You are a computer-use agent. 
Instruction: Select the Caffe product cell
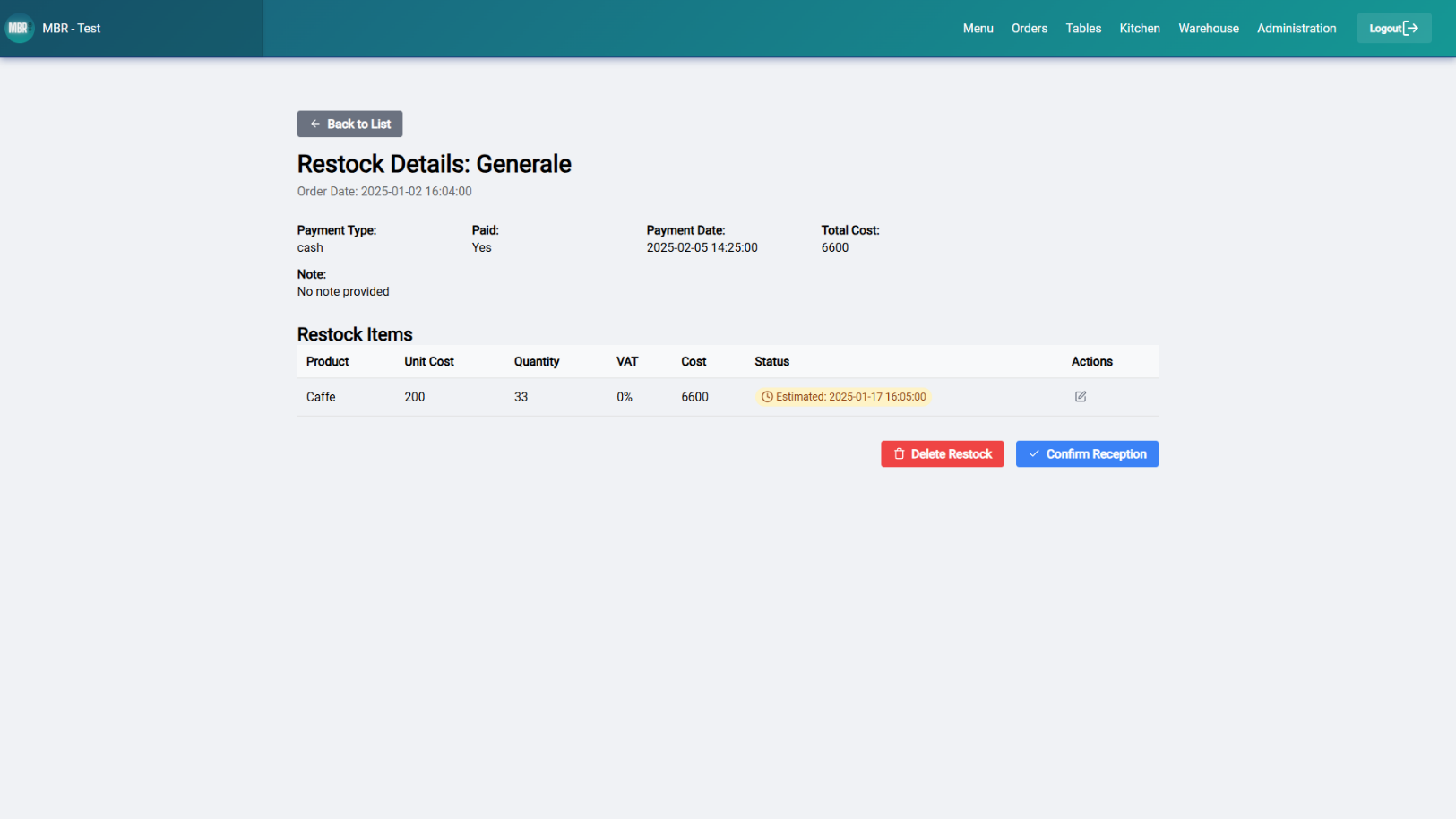[x=321, y=397]
